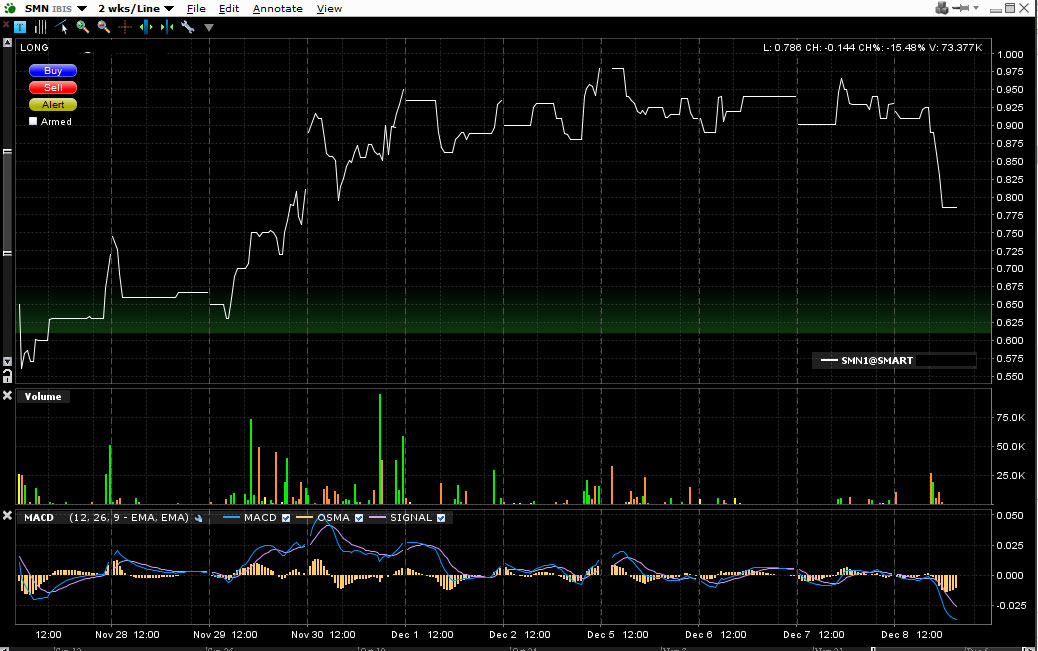
Task: Compress the chart time span arrows
Action: 167,27
